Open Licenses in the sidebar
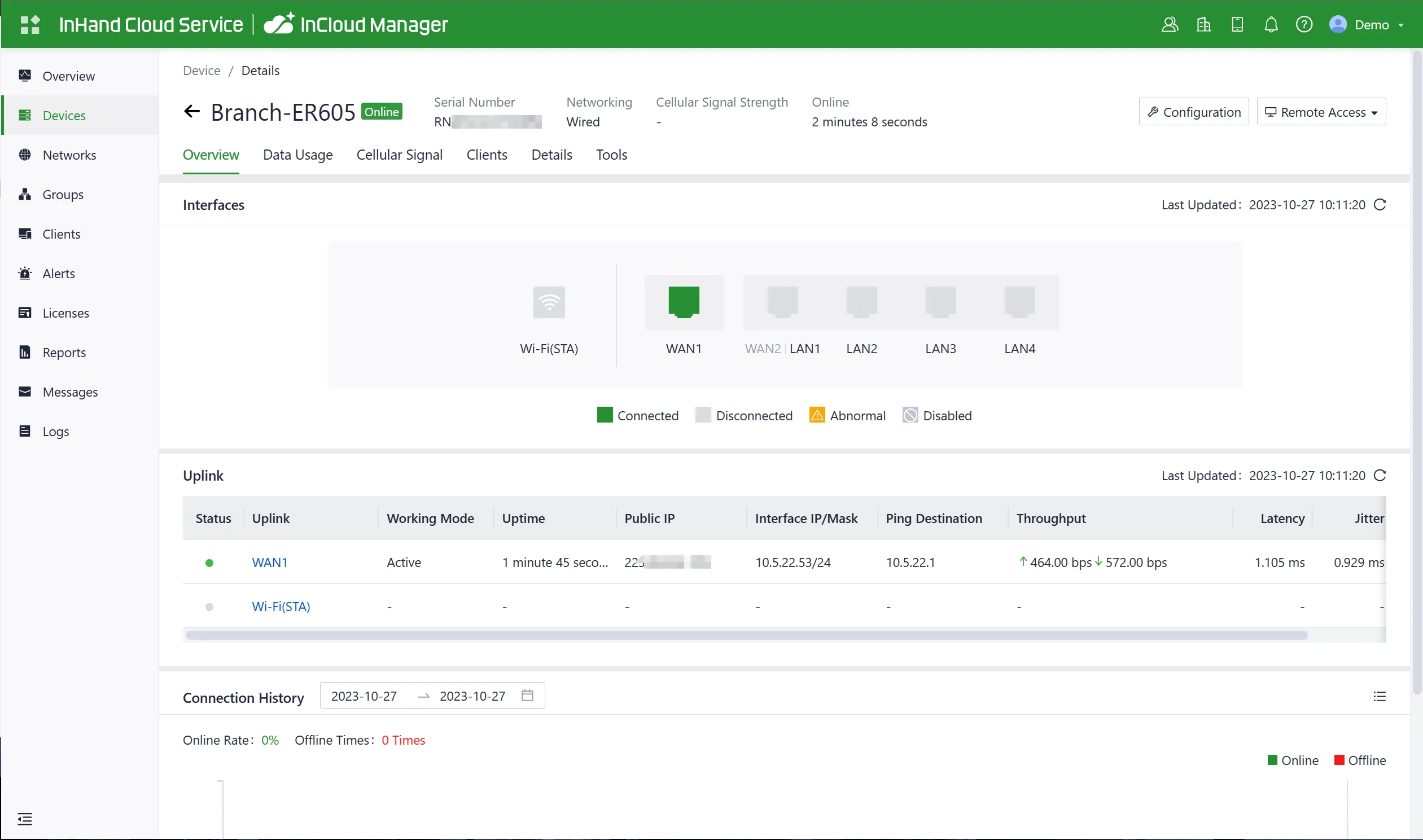 [80, 313]
